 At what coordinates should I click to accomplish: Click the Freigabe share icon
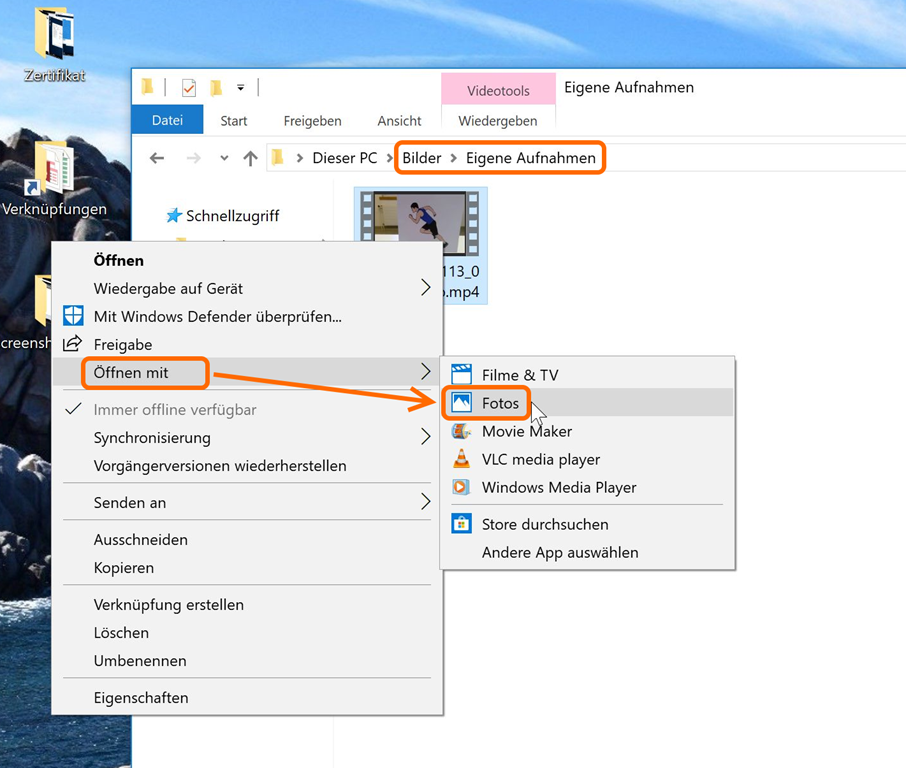[73, 344]
